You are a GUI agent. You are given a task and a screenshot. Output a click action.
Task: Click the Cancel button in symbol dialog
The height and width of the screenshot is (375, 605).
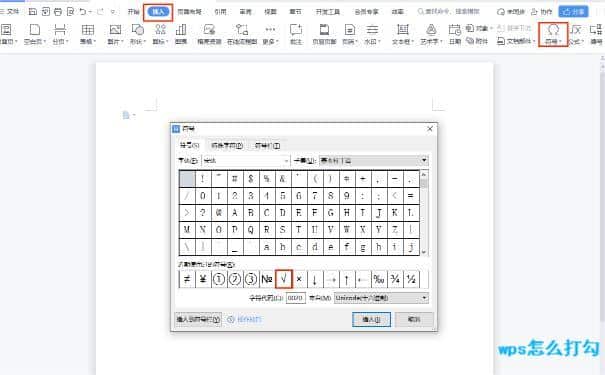414,319
